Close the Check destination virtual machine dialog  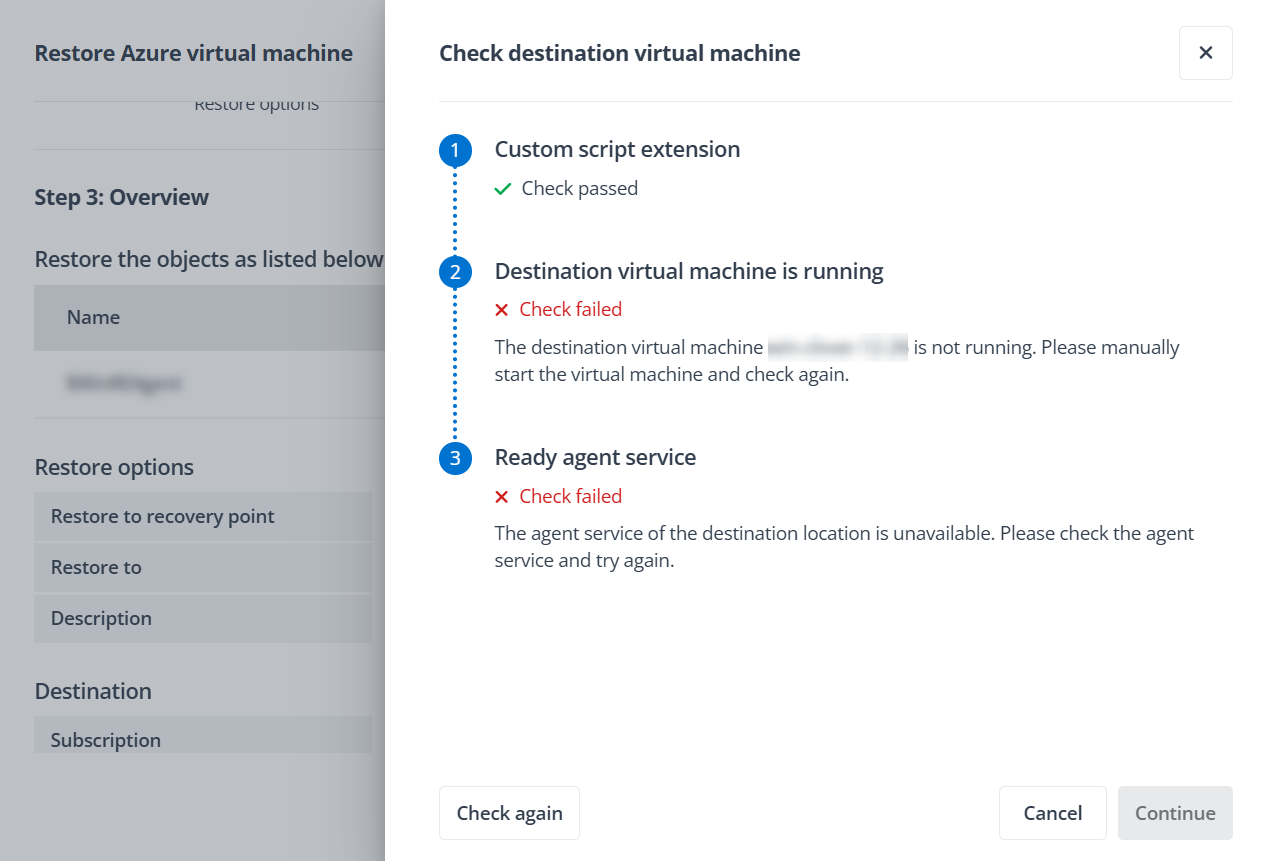click(1205, 53)
